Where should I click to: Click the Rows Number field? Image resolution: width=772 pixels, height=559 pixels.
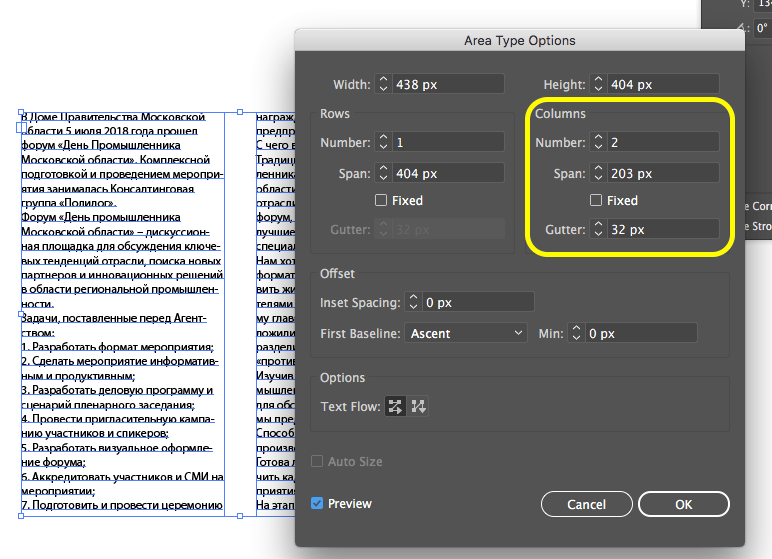coord(448,142)
